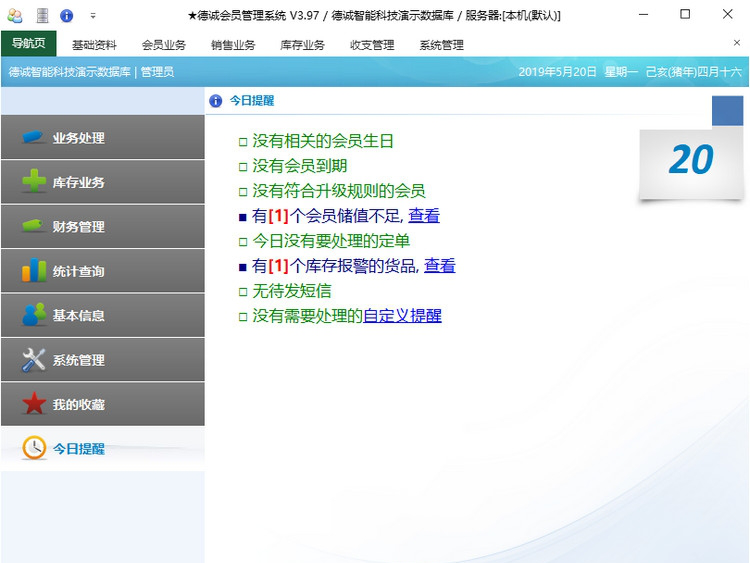Select 今日提醒 in the sidebar
This screenshot has width=750, height=585.
tap(103, 449)
